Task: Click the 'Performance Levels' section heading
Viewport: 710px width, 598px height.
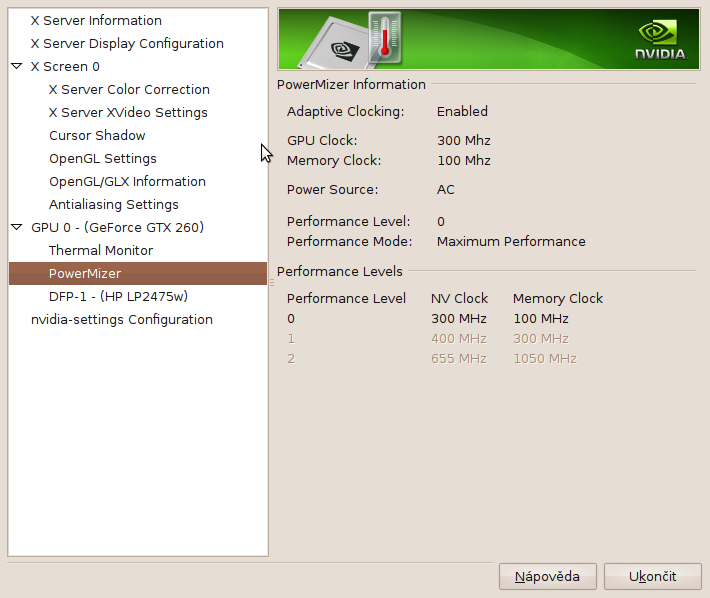Action: (340, 271)
